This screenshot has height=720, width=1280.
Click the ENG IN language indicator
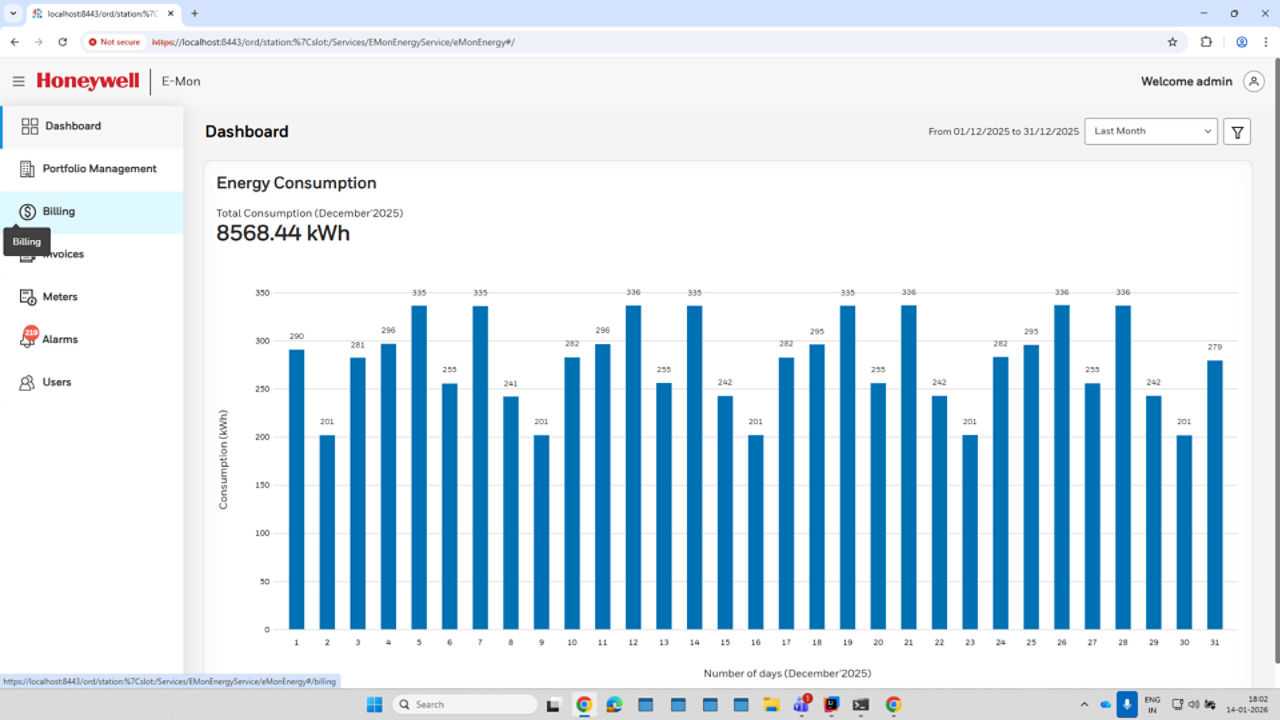[1152, 704]
